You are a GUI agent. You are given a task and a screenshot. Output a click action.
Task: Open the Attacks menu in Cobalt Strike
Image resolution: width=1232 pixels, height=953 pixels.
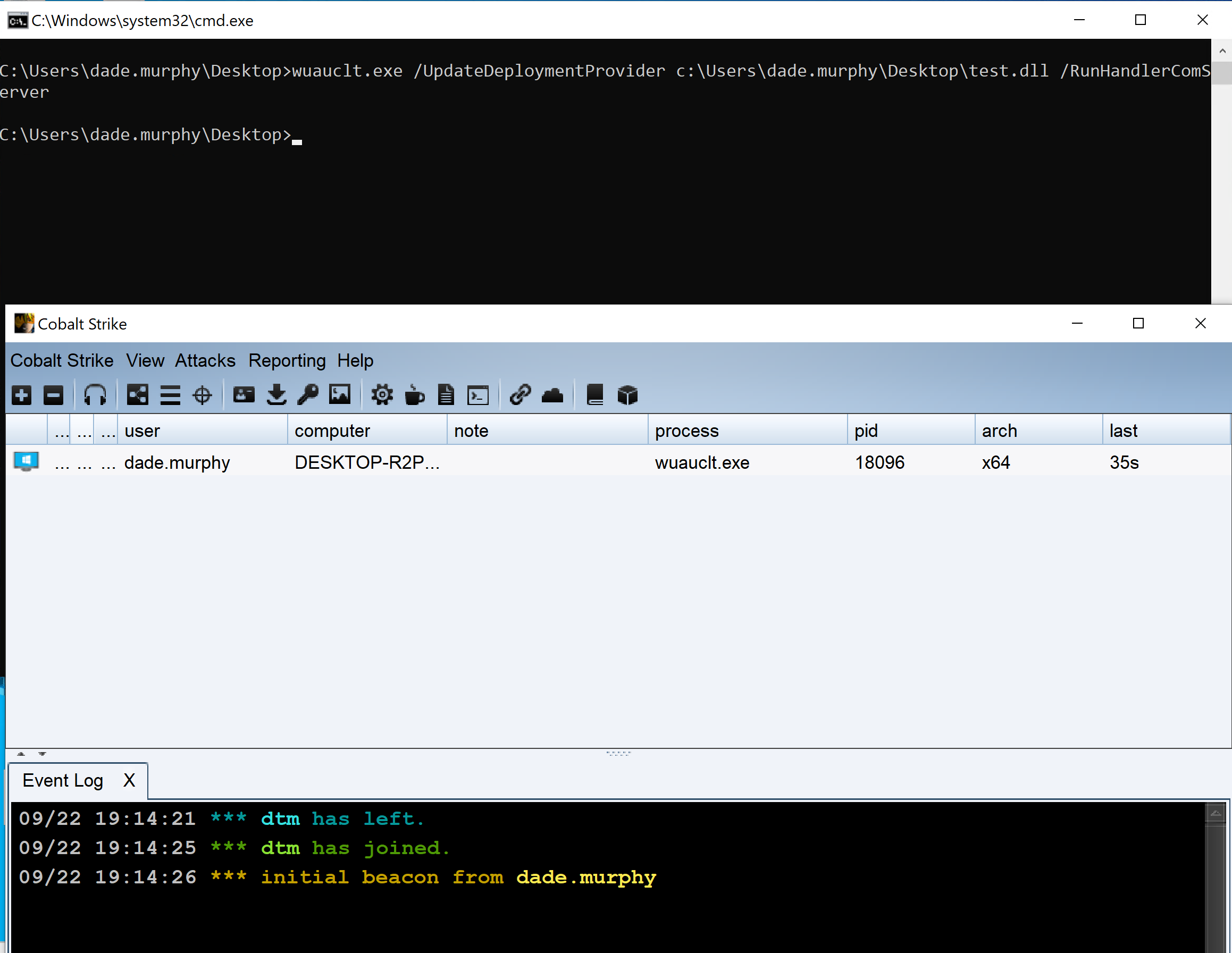[204, 361]
